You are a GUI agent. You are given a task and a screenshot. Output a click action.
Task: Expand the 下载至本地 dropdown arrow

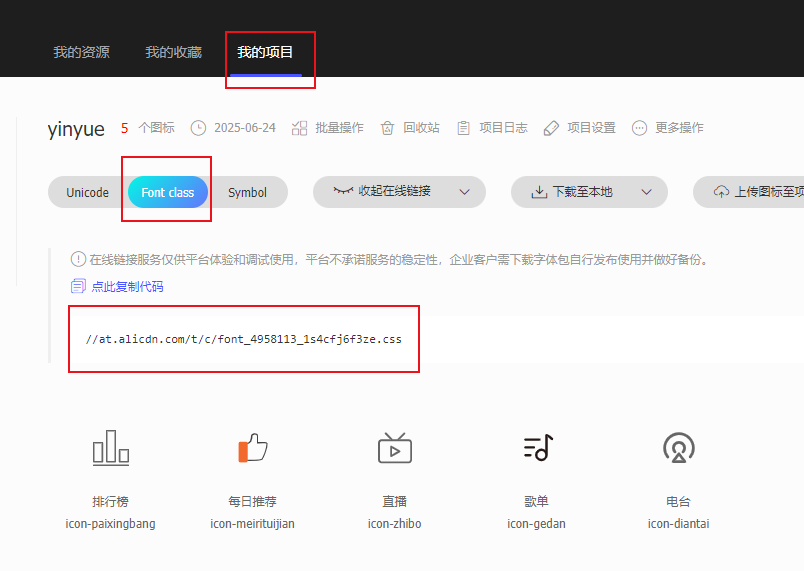(x=647, y=192)
